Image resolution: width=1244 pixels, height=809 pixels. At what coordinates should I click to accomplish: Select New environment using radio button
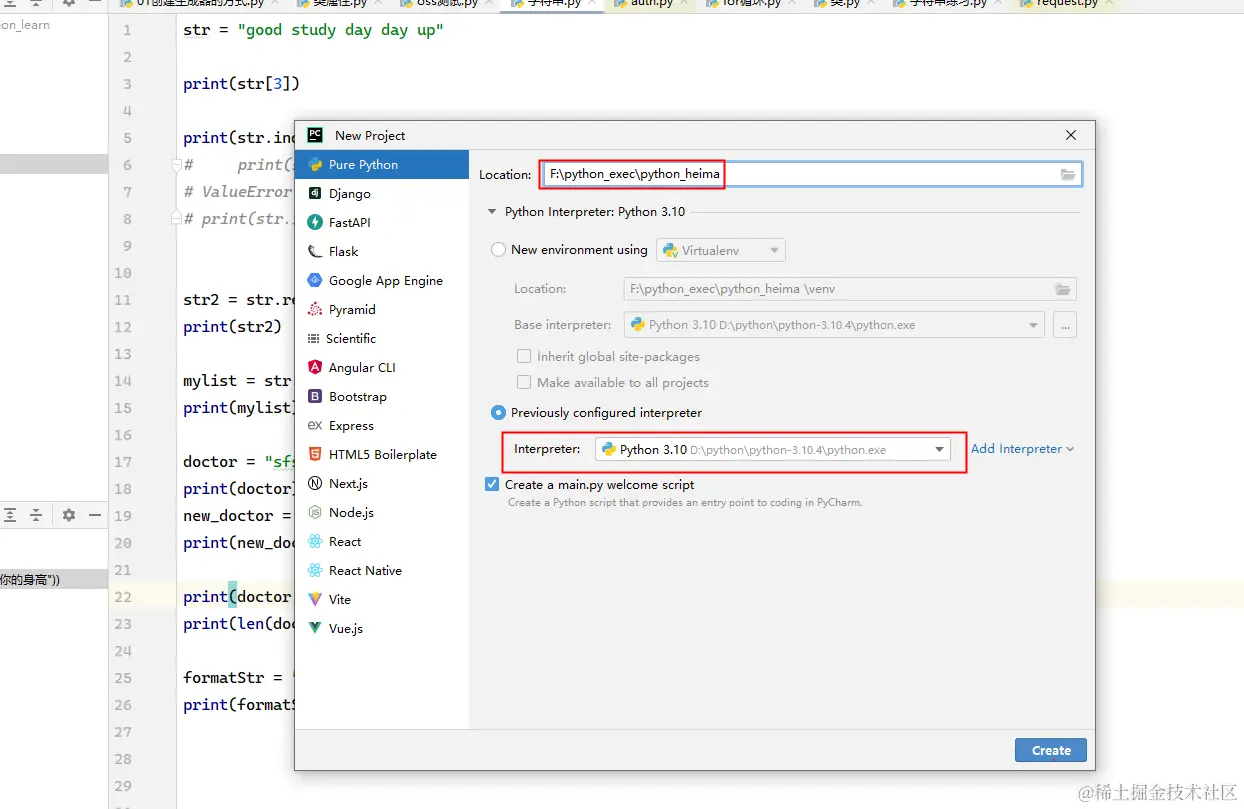[x=498, y=250]
